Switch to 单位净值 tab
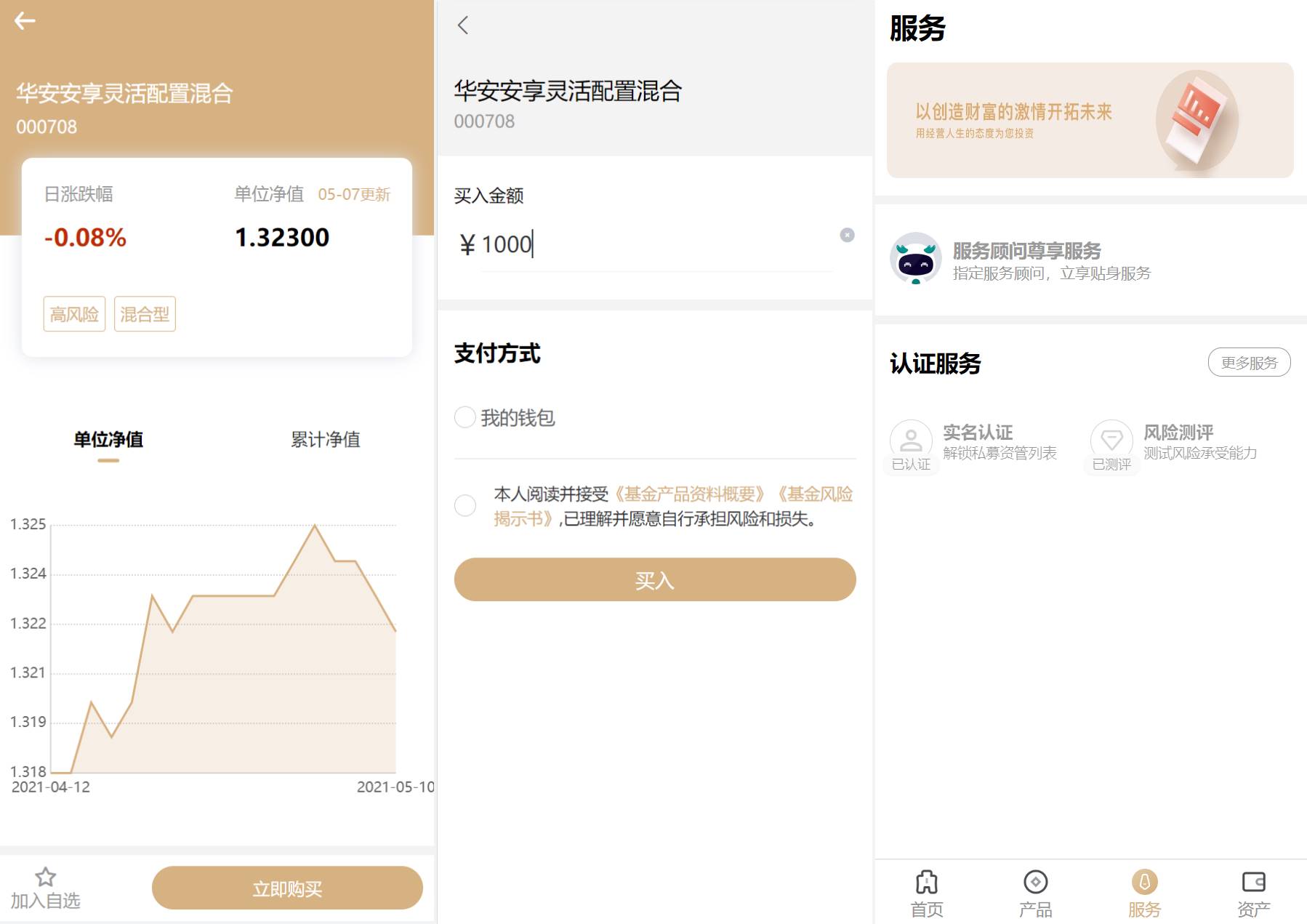This screenshot has width=1307, height=924. (x=108, y=439)
